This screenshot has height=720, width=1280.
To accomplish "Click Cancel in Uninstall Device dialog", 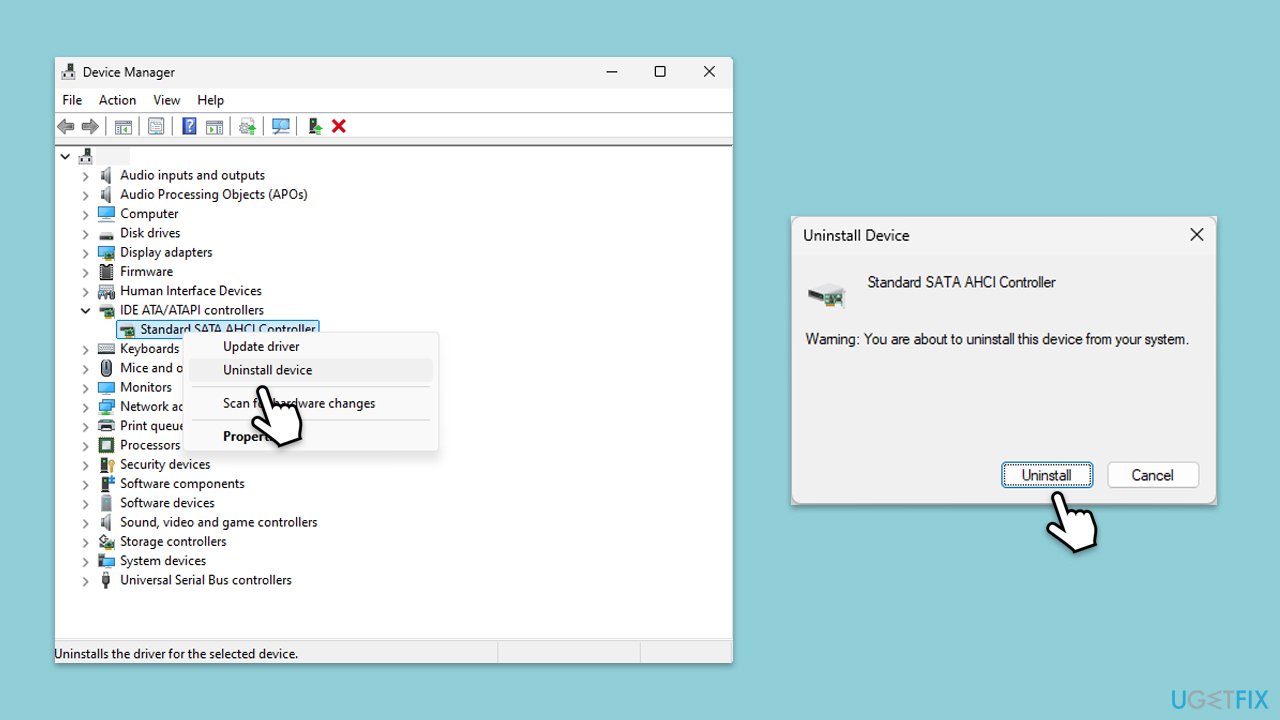I will click(1152, 475).
